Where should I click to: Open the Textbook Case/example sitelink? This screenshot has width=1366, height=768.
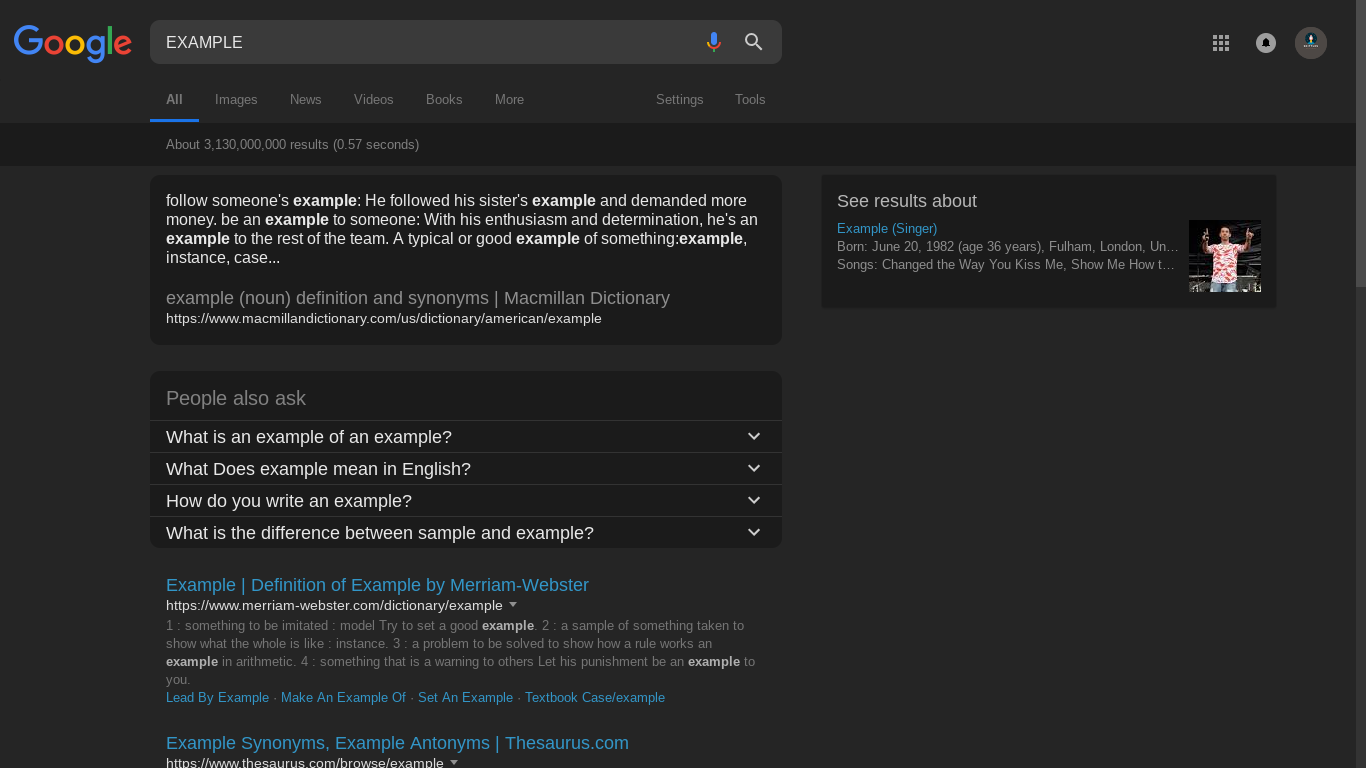595,698
